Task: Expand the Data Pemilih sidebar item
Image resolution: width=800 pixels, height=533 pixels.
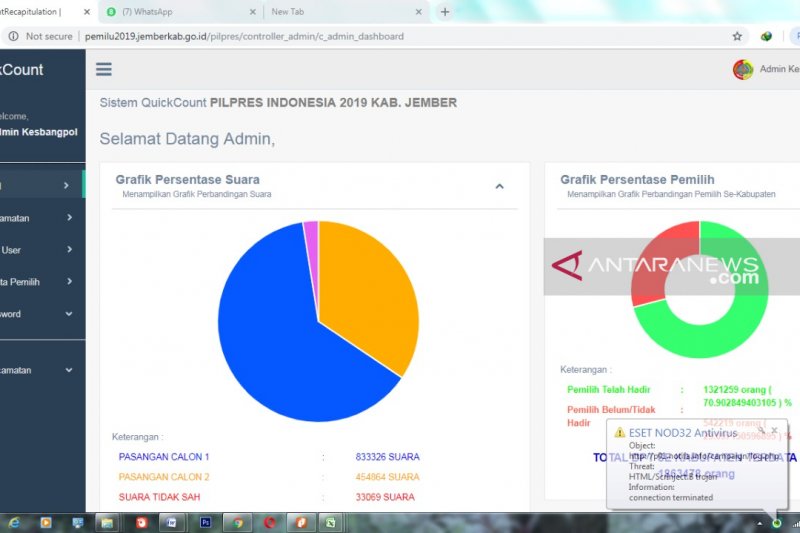Action: click(69, 282)
